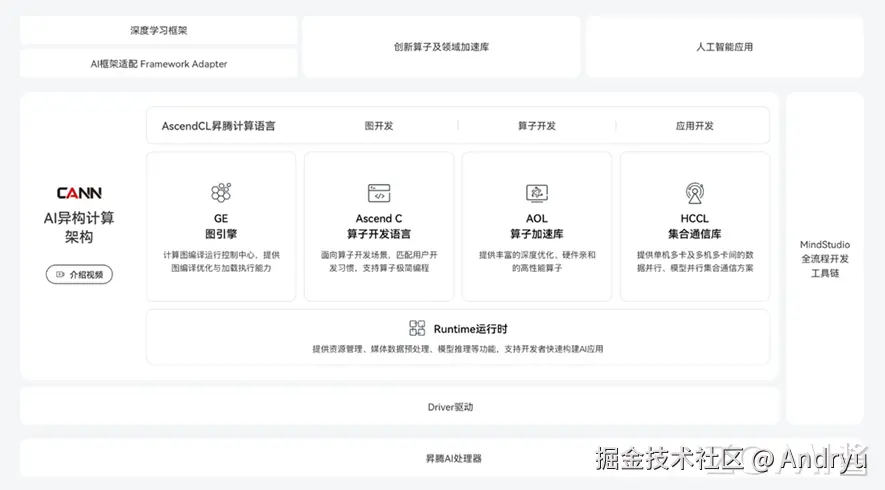This screenshot has height=490, width=885.
Task: Click AscendCL昇腾计算语言 label
Action: tap(218, 126)
